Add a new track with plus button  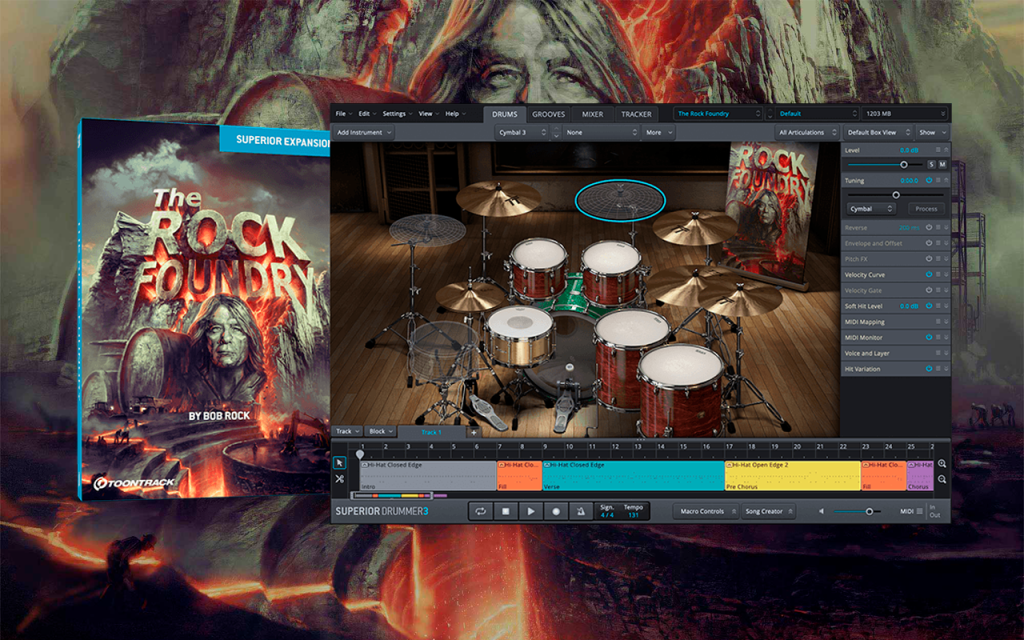coord(473,432)
